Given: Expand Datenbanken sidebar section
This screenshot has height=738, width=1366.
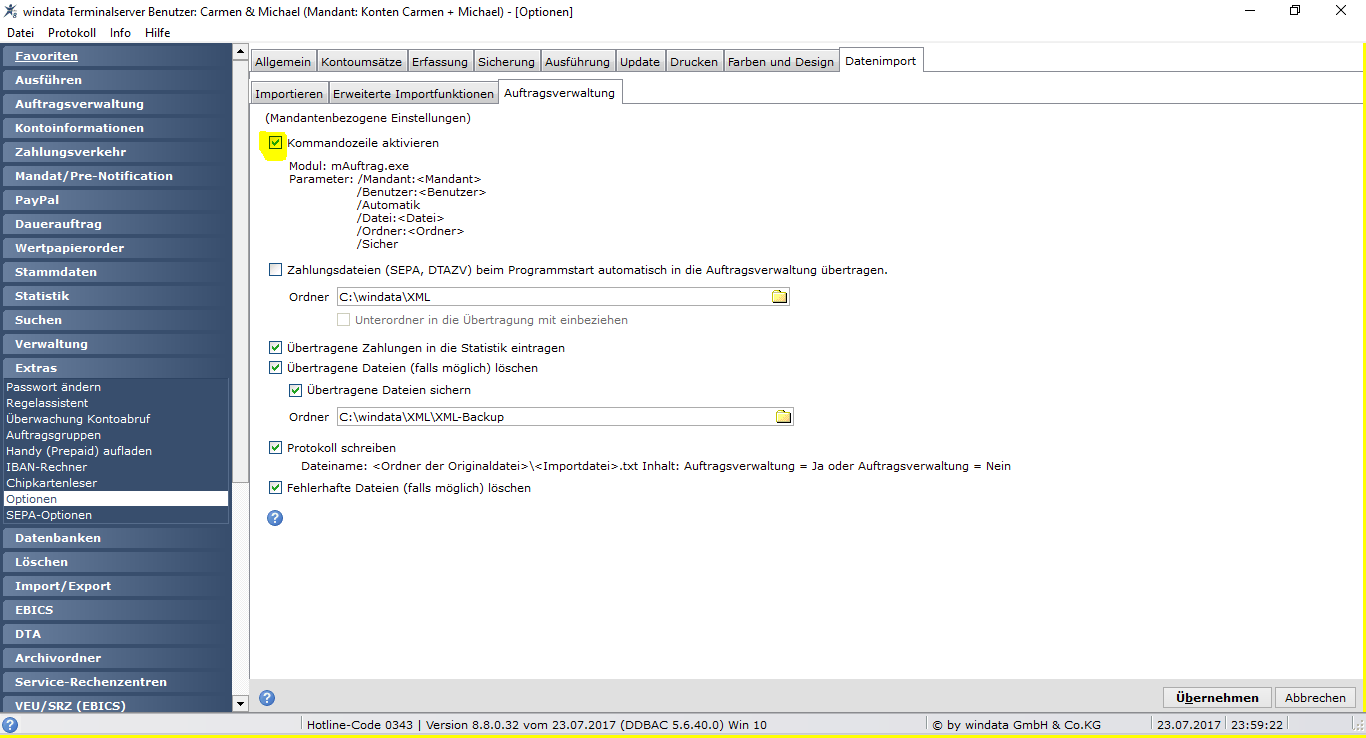Looking at the screenshot, I should tap(115, 538).
